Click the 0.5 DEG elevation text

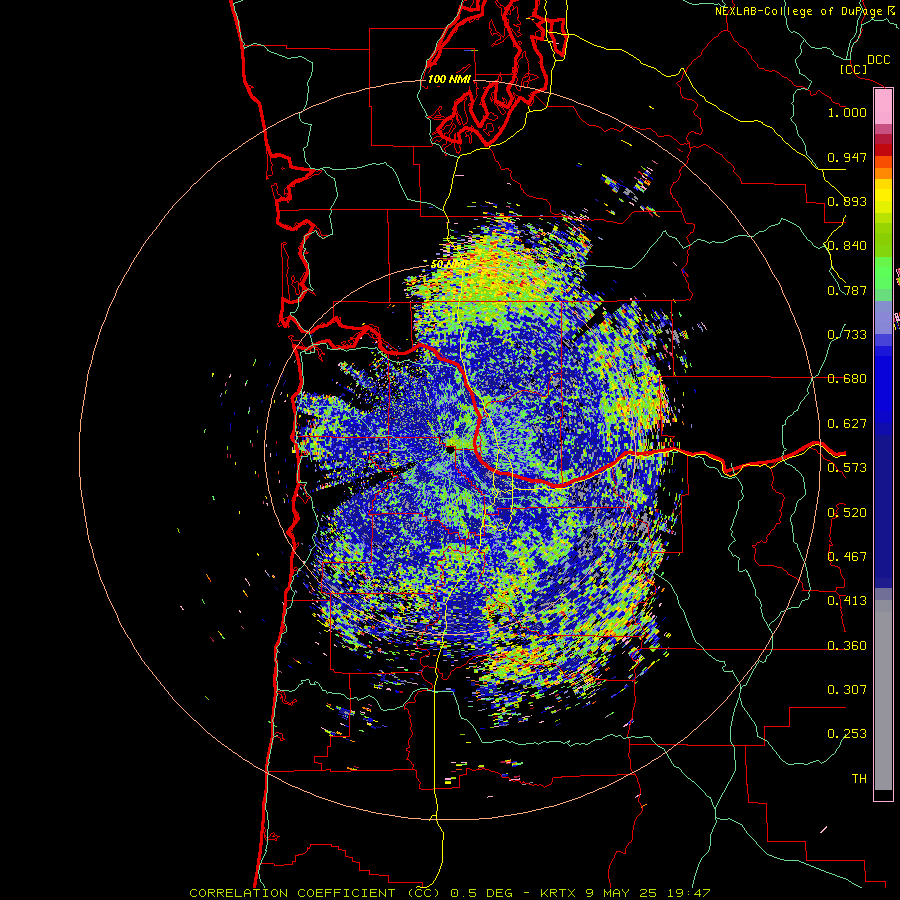point(480,893)
